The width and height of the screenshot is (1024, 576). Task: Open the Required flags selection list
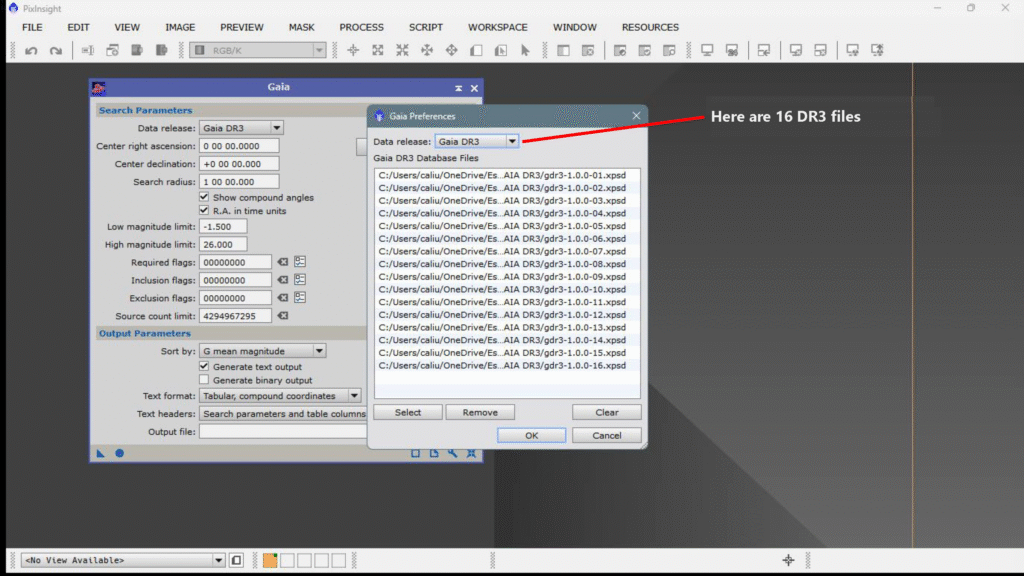point(300,262)
